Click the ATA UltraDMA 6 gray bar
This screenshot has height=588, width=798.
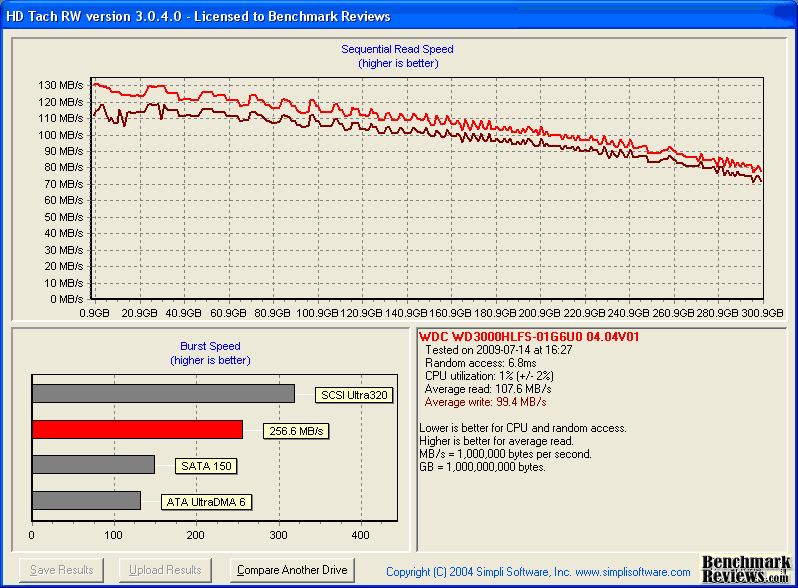[x=86, y=500]
